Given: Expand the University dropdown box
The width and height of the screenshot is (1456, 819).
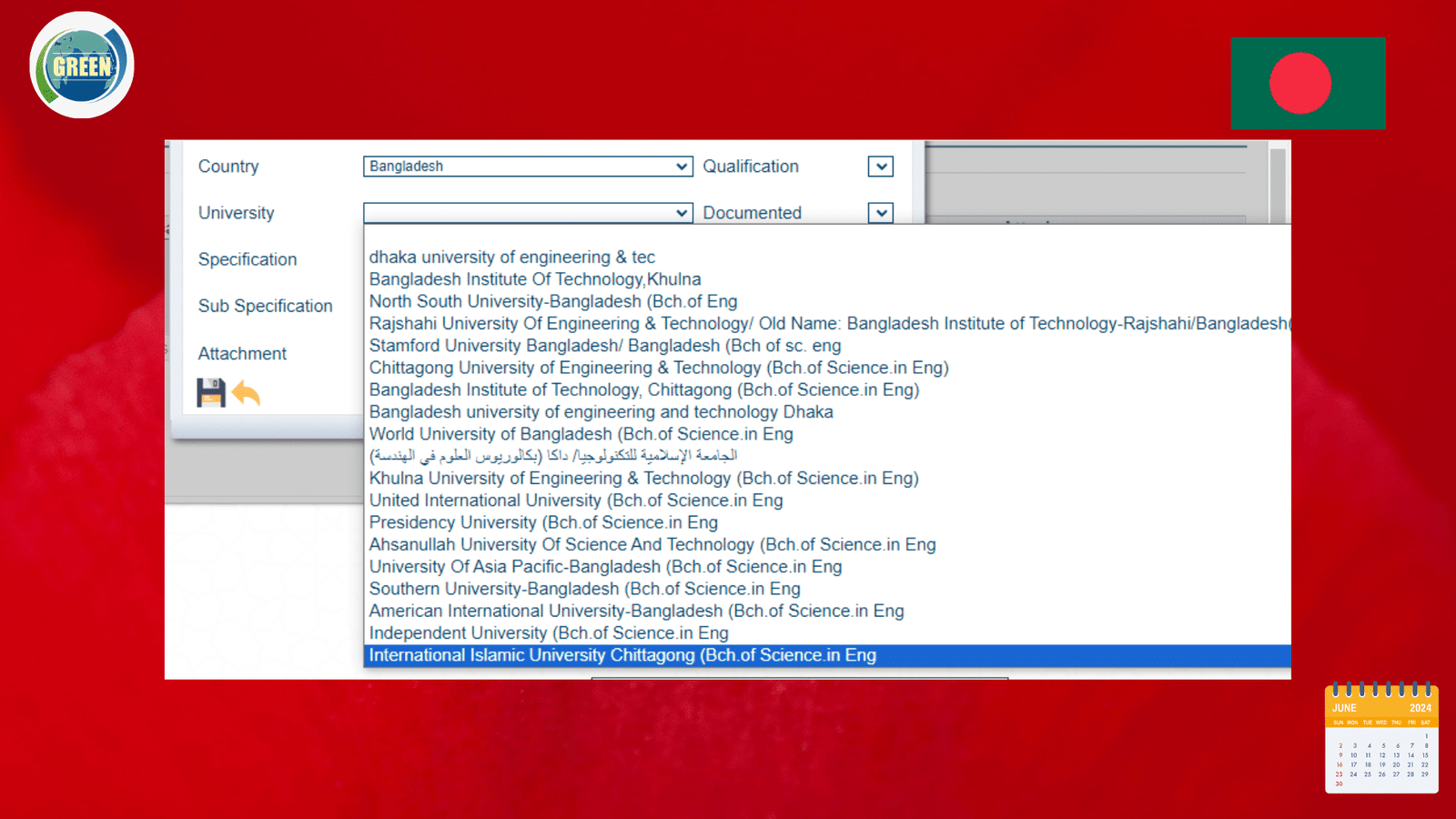Looking at the screenshot, I should pos(528,213).
